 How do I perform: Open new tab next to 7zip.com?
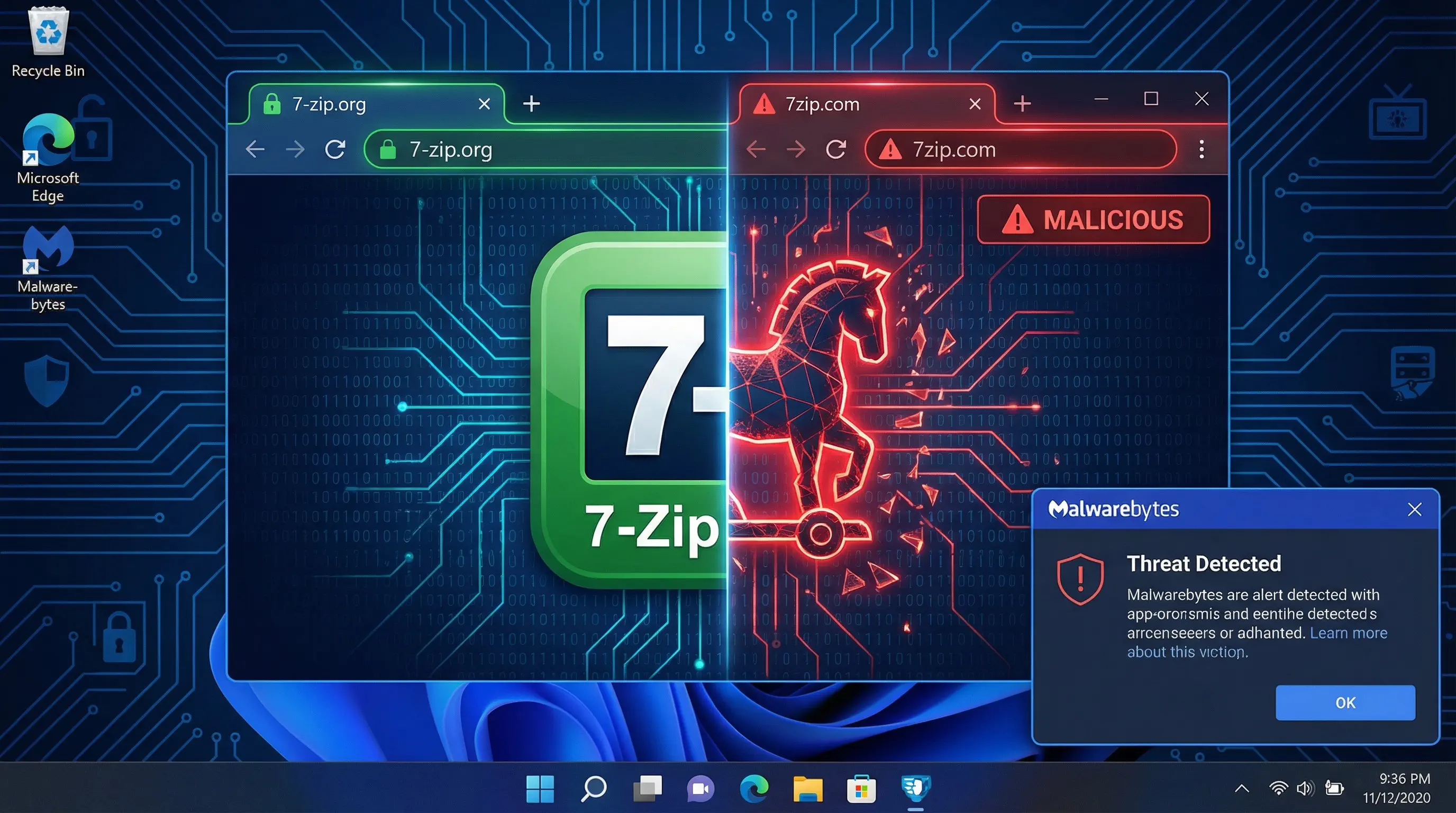click(1022, 104)
